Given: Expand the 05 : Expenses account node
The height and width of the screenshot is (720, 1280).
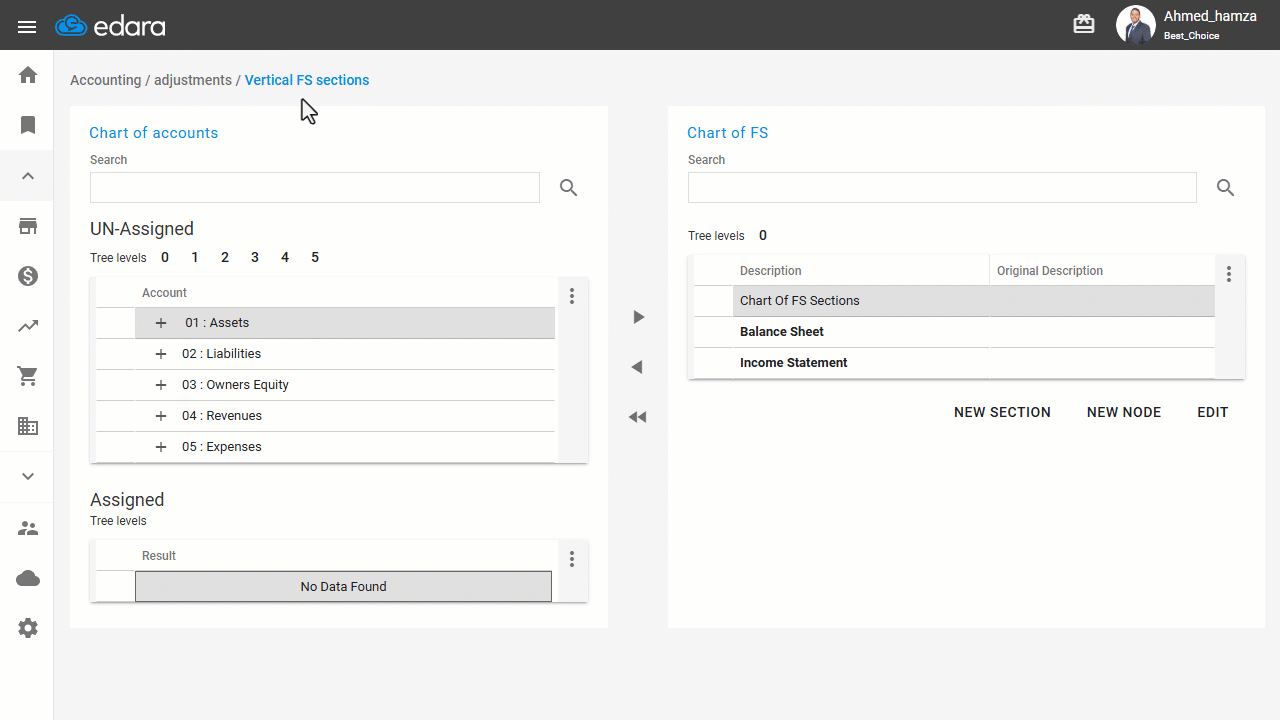Looking at the screenshot, I should pyautogui.click(x=161, y=447).
